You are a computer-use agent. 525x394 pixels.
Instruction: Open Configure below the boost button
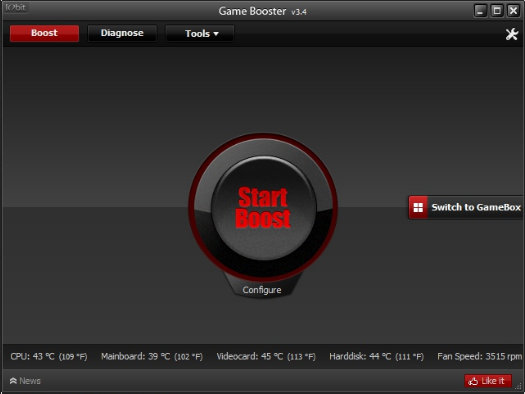click(262, 290)
